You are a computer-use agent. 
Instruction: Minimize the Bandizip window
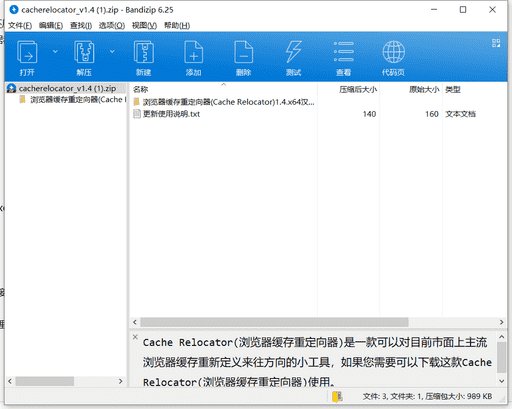434,10
